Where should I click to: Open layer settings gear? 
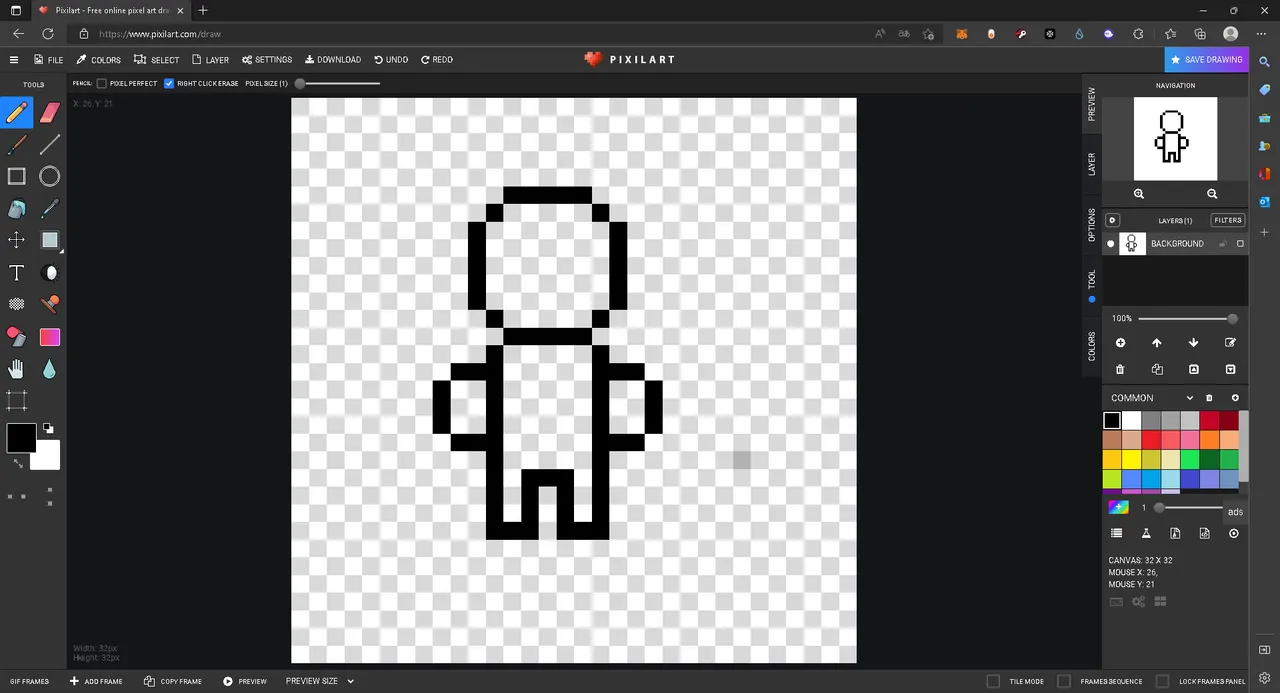click(x=1113, y=220)
